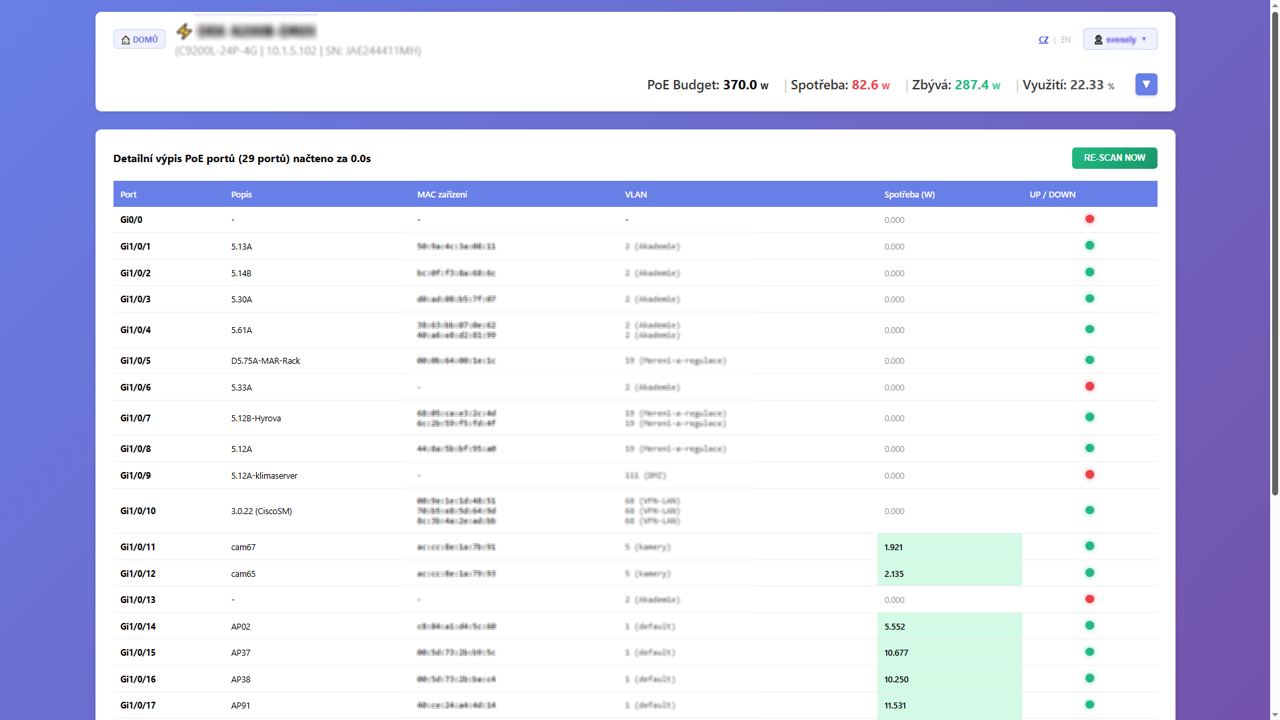Open the user account dropdown
This screenshot has height=720, width=1280.
pyautogui.click(x=1120, y=39)
